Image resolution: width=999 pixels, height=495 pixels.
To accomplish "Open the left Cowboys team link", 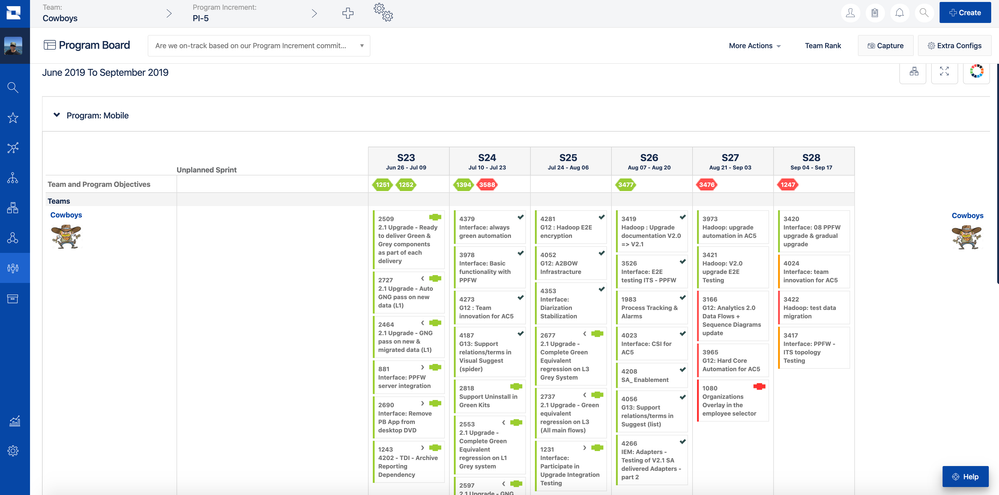I will pyautogui.click(x=66, y=215).
